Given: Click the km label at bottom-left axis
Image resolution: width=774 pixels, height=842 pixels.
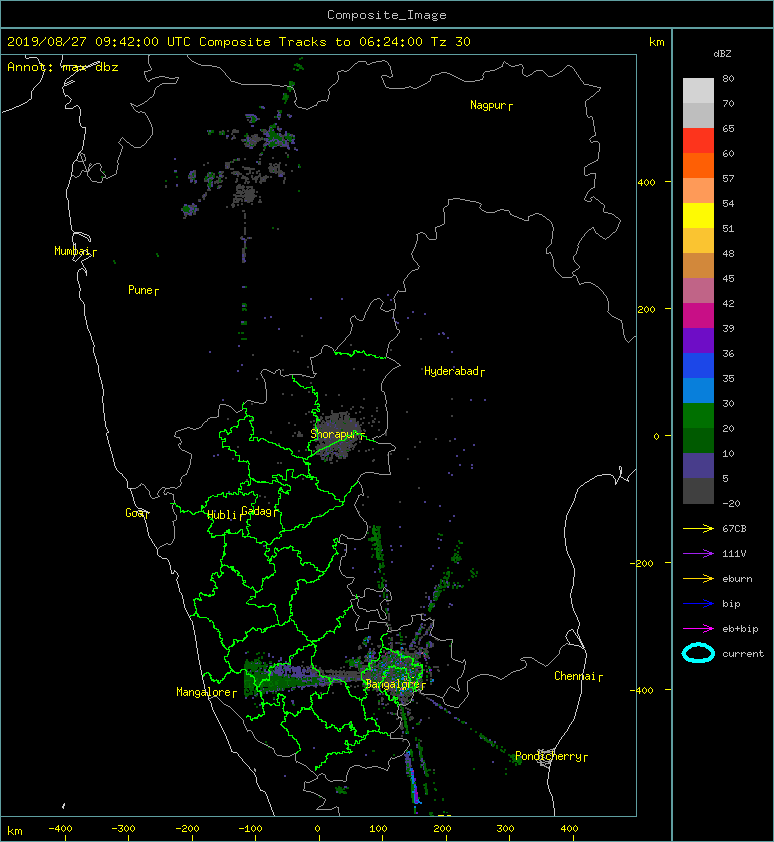Looking at the screenshot, I should 15,831.
